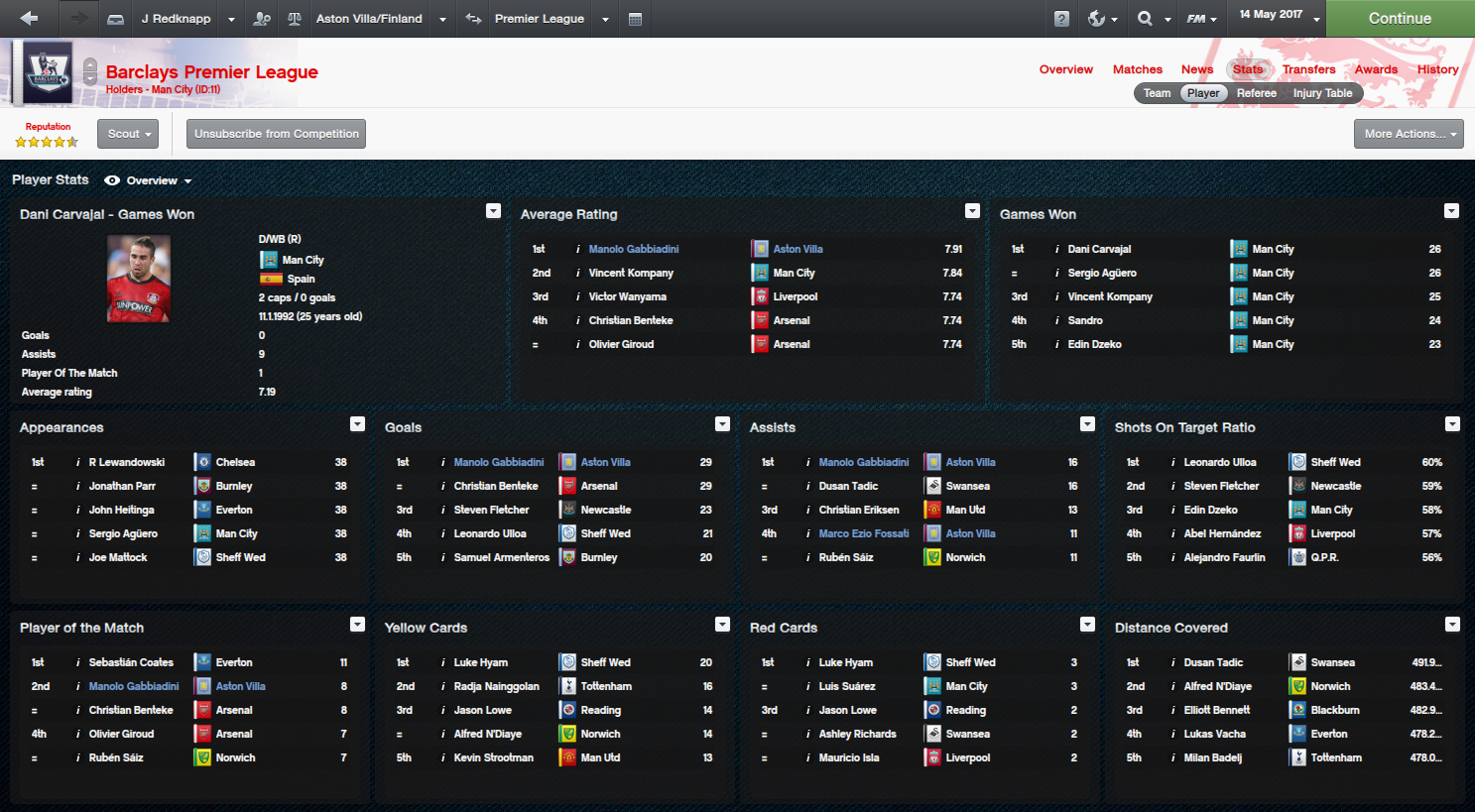Screen dimensions: 1475x812
Task: Select the Team stats sub-tab
Action: [x=1157, y=93]
